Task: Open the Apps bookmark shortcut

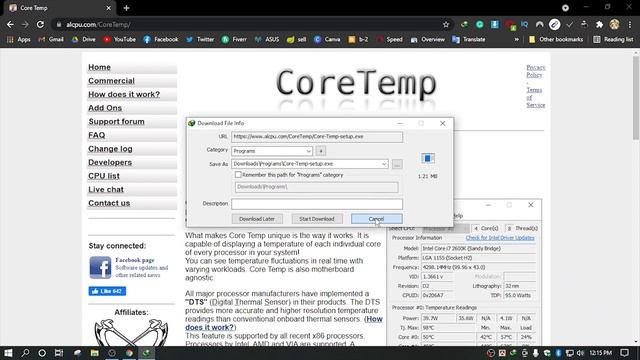Action: coord(19,40)
